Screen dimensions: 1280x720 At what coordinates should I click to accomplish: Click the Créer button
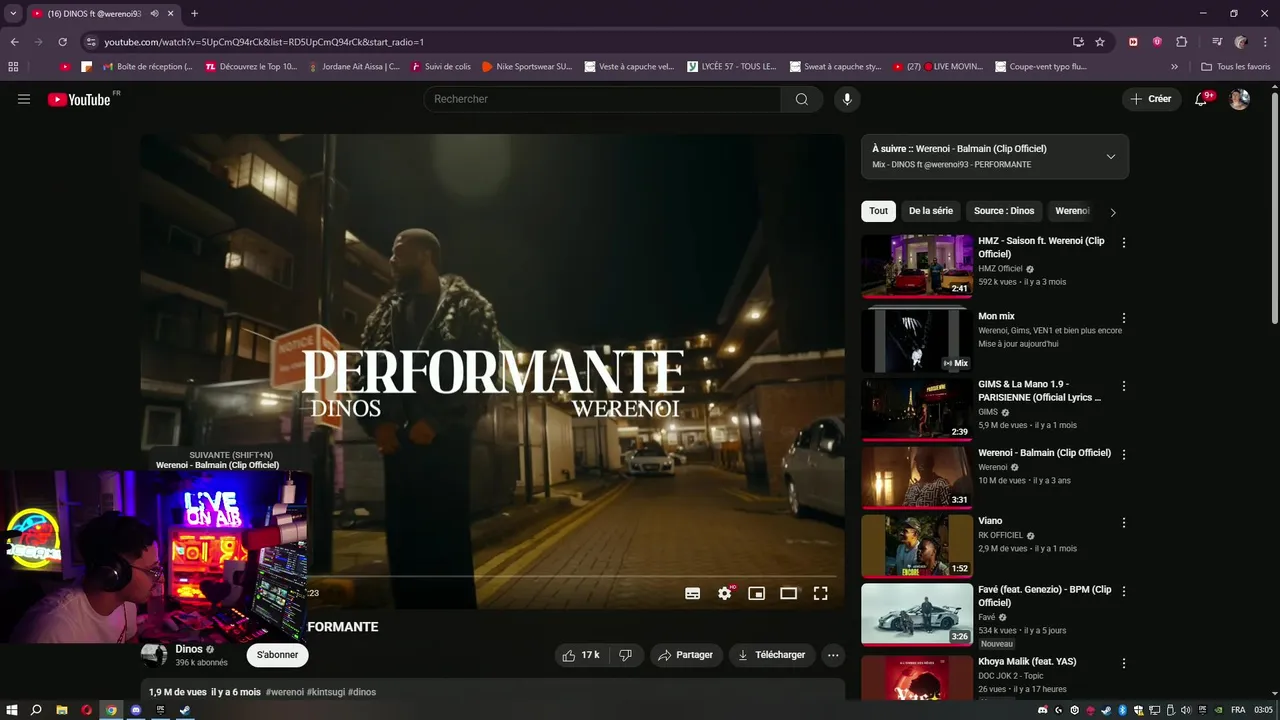pyautogui.click(x=1150, y=99)
